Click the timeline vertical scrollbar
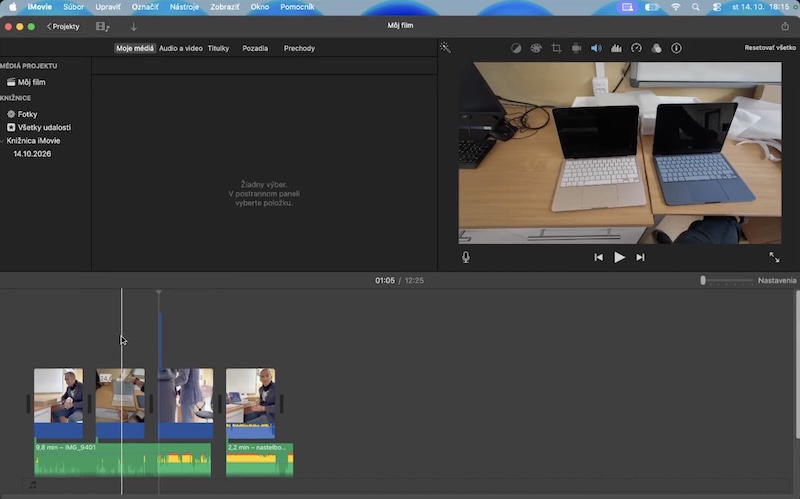 click(x=797, y=364)
